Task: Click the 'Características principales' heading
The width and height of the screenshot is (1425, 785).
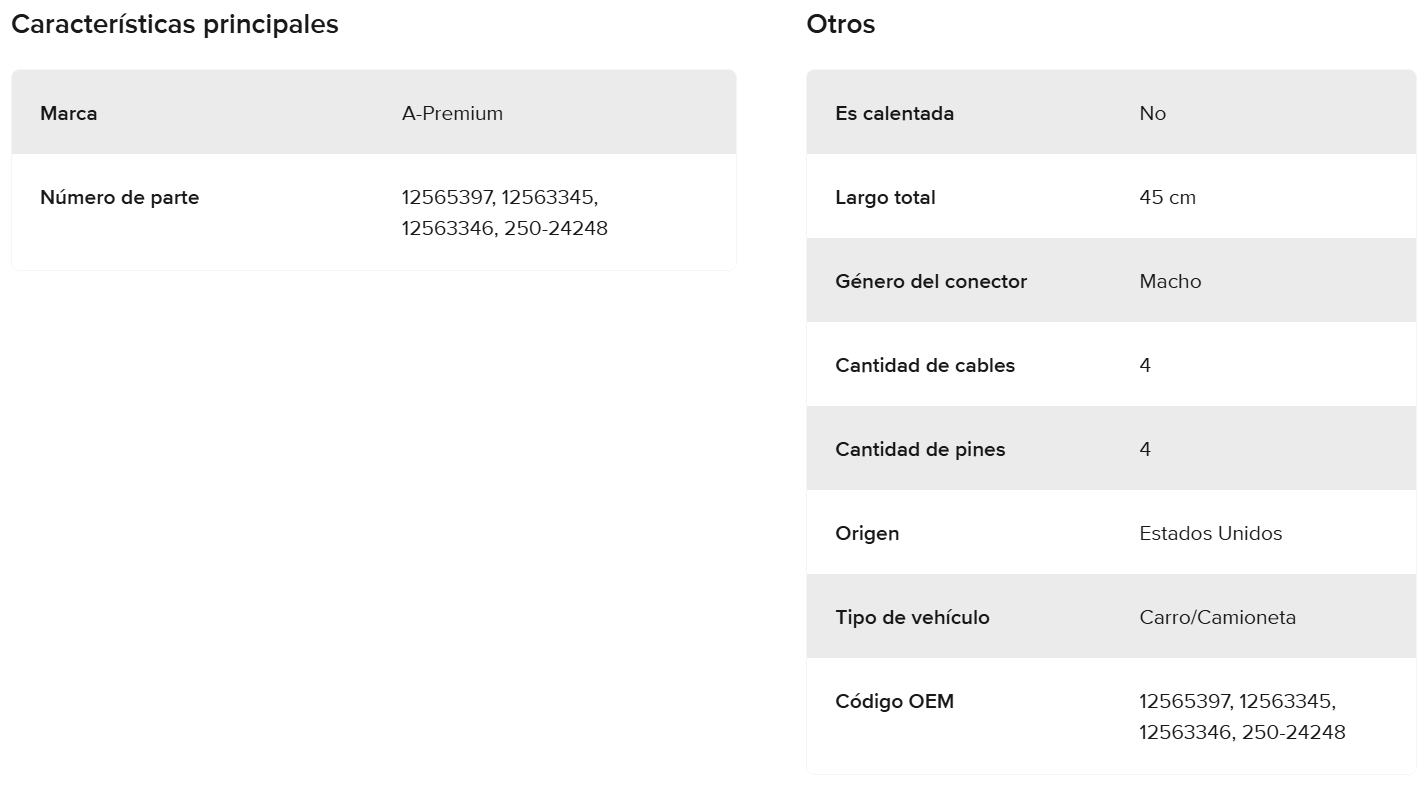Action: pyautogui.click(x=175, y=25)
